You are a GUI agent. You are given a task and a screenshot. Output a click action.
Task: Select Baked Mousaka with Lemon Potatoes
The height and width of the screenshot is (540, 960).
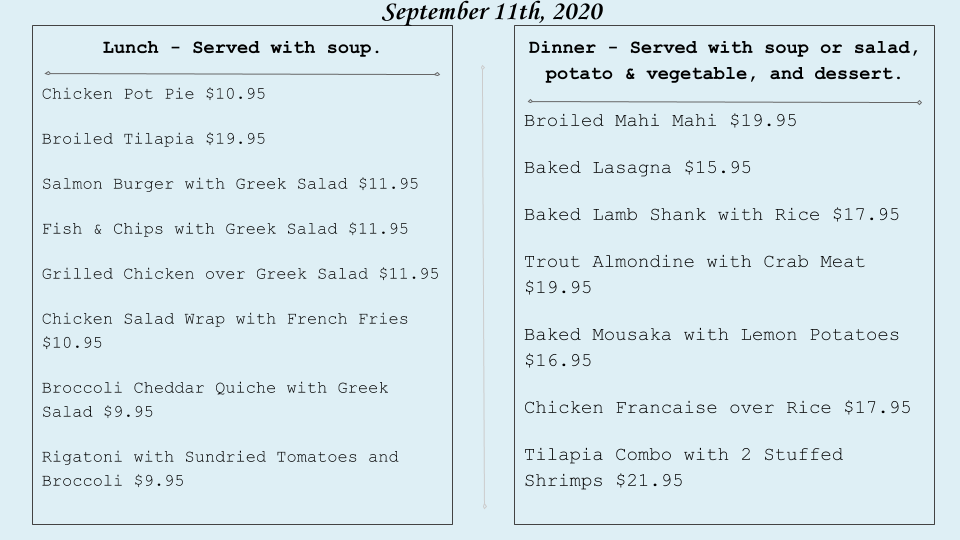pos(711,348)
